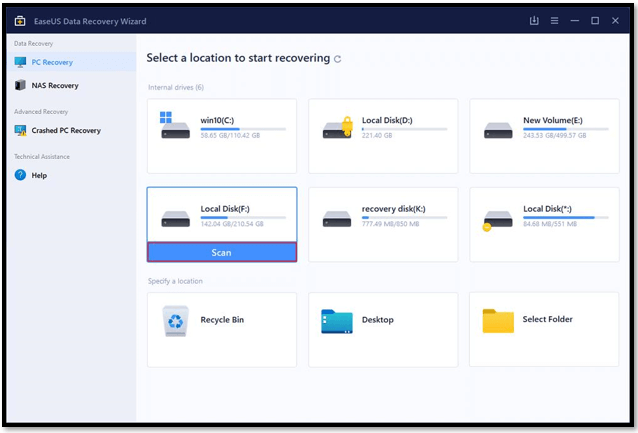Click Local Disk(F:) drive icon
The width and height of the screenshot is (638, 433).
[x=175, y=219]
